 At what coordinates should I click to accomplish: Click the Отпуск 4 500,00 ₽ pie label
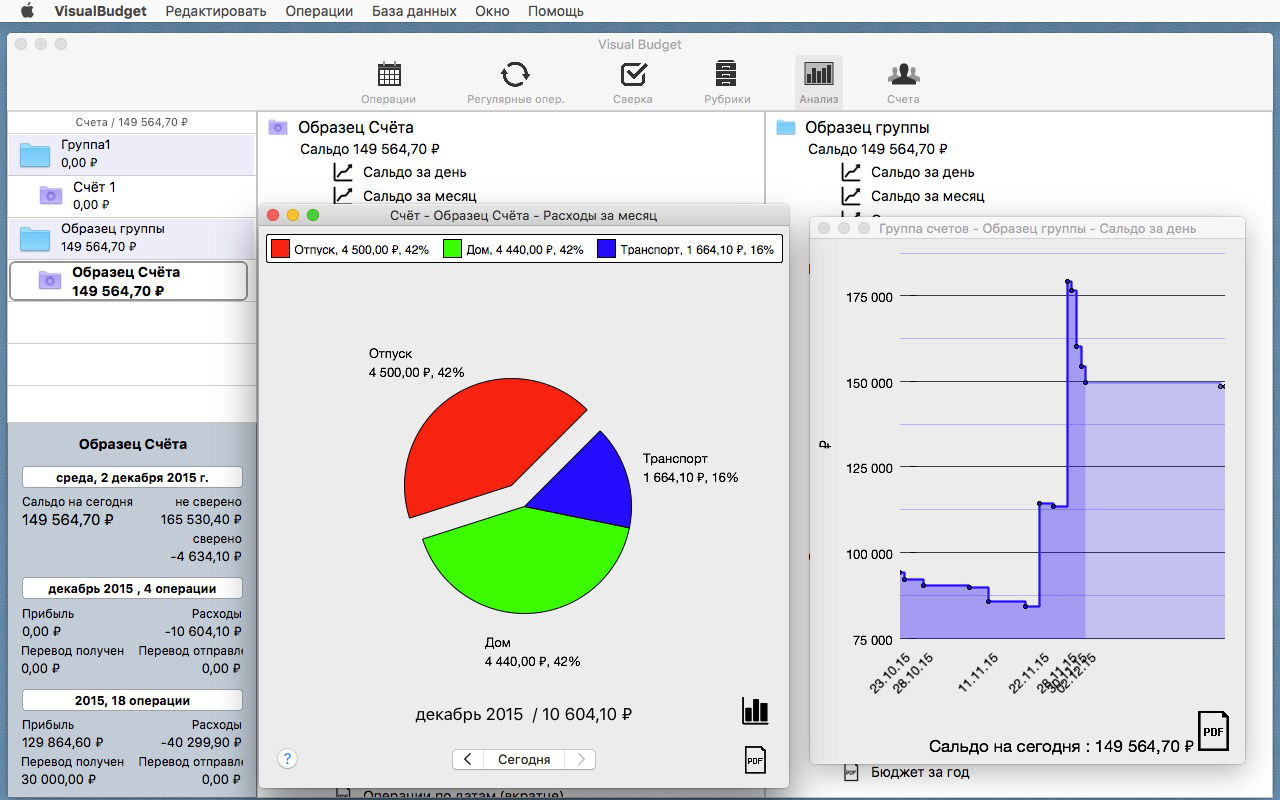416,363
